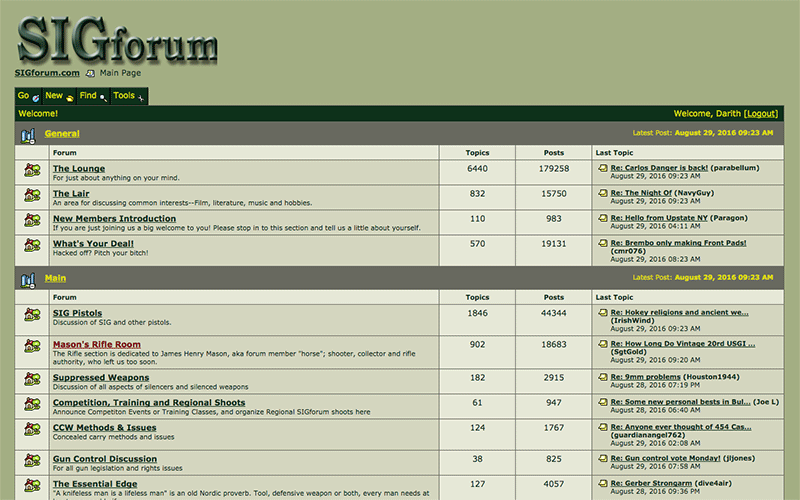Click forum icon for Suppressed Weapons

click(x=32, y=380)
